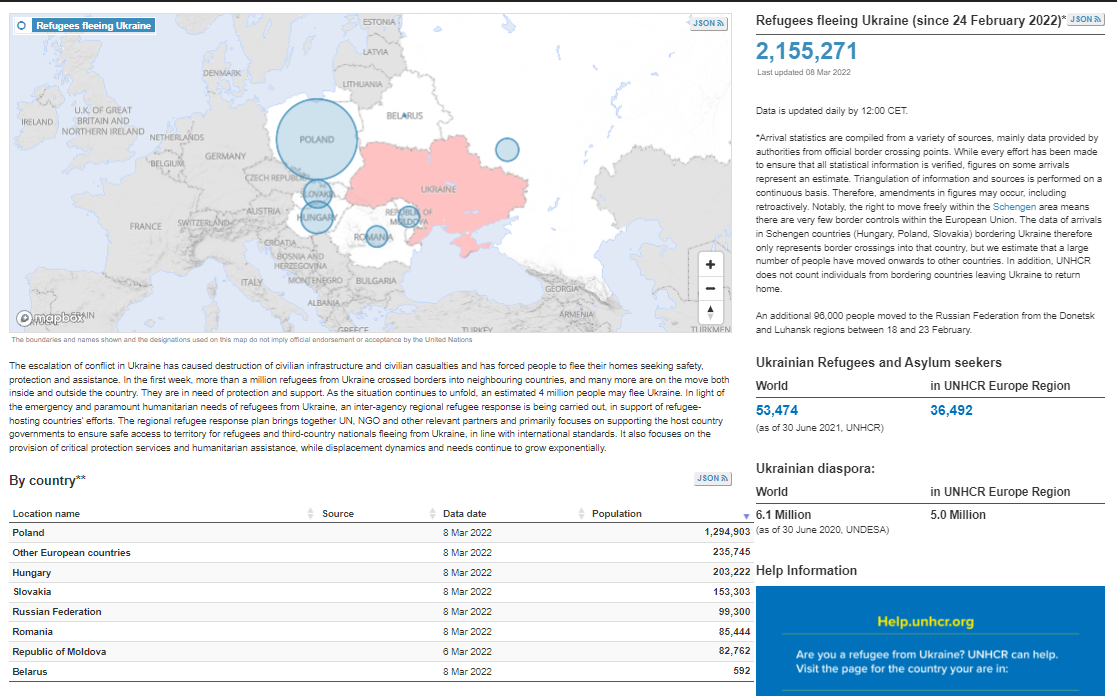Image resolution: width=1117 pixels, height=696 pixels.
Task: Open JSON feed on the map
Action: pos(709,24)
